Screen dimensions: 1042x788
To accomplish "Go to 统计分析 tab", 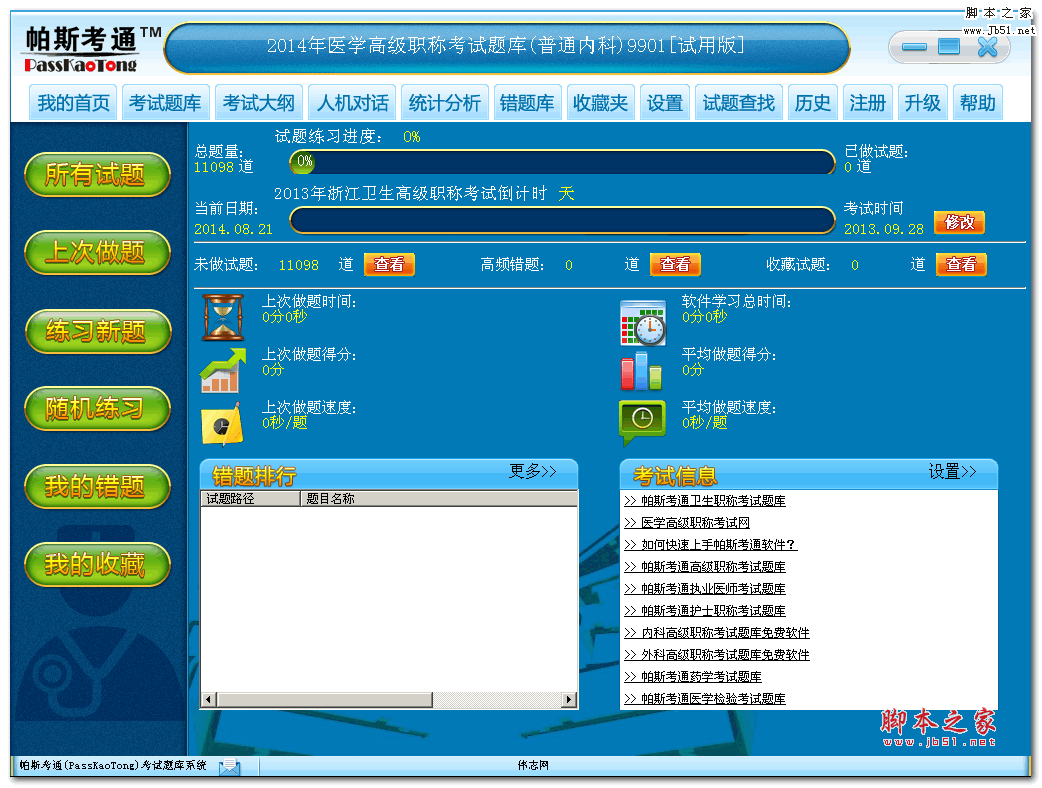I will (x=445, y=103).
